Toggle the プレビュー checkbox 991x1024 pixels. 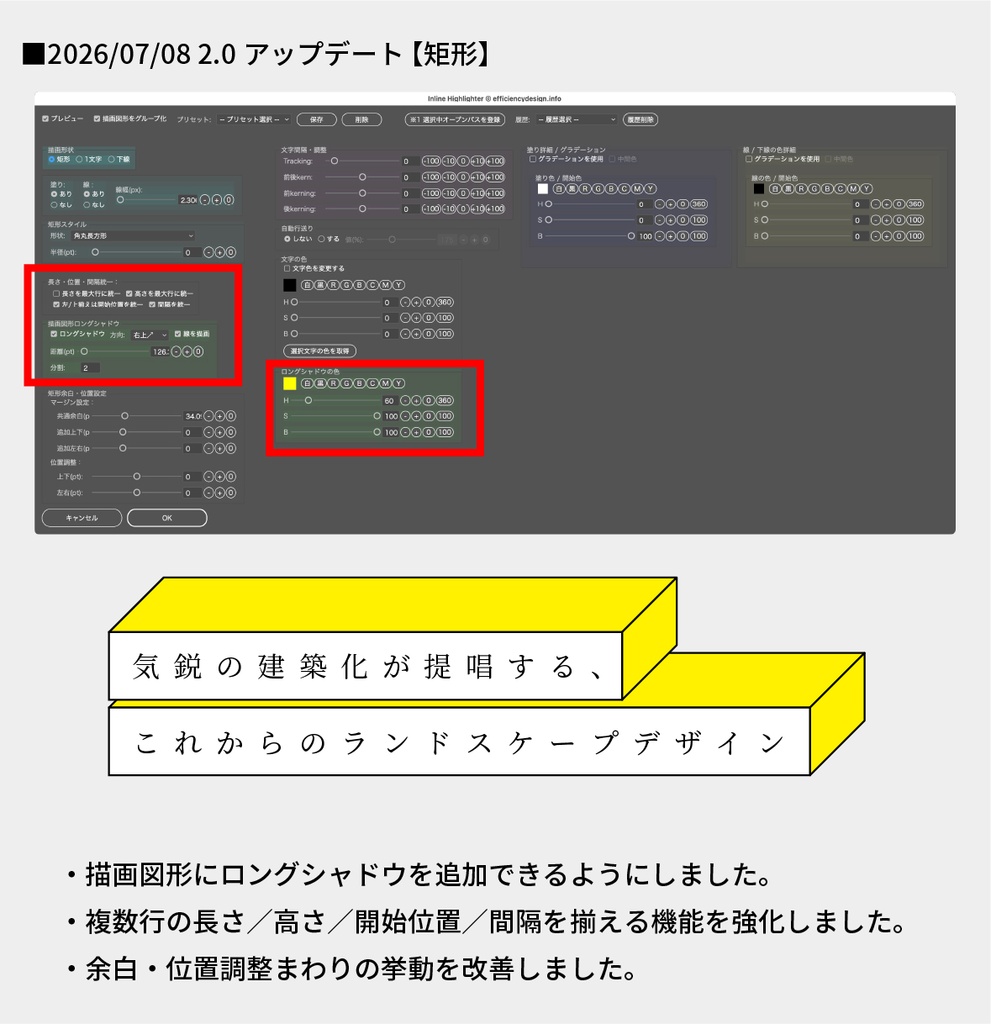pyautogui.click(x=45, y=119)
